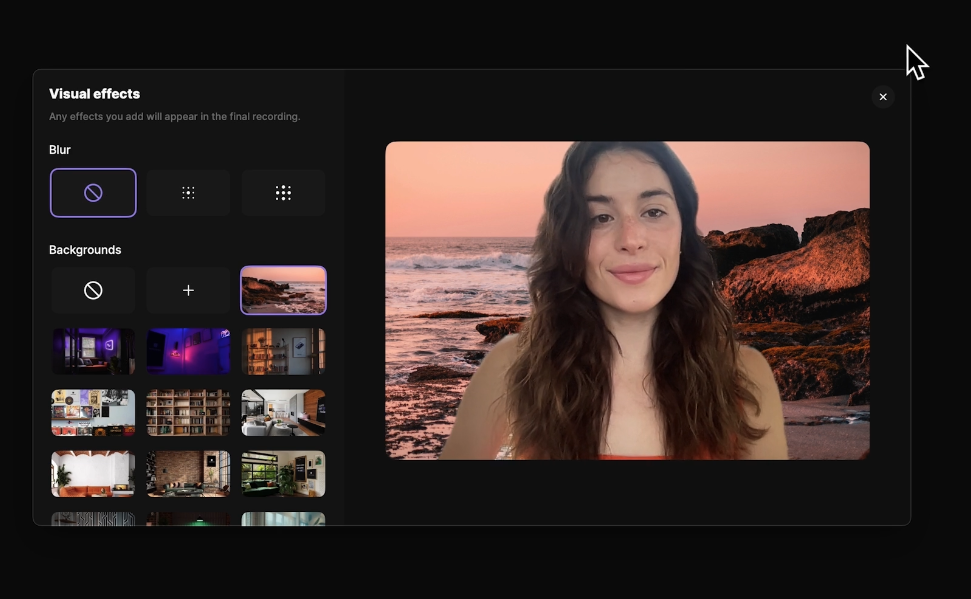Choose the strong blur effect
Screen dimensions: 971x599
point(283,193)
